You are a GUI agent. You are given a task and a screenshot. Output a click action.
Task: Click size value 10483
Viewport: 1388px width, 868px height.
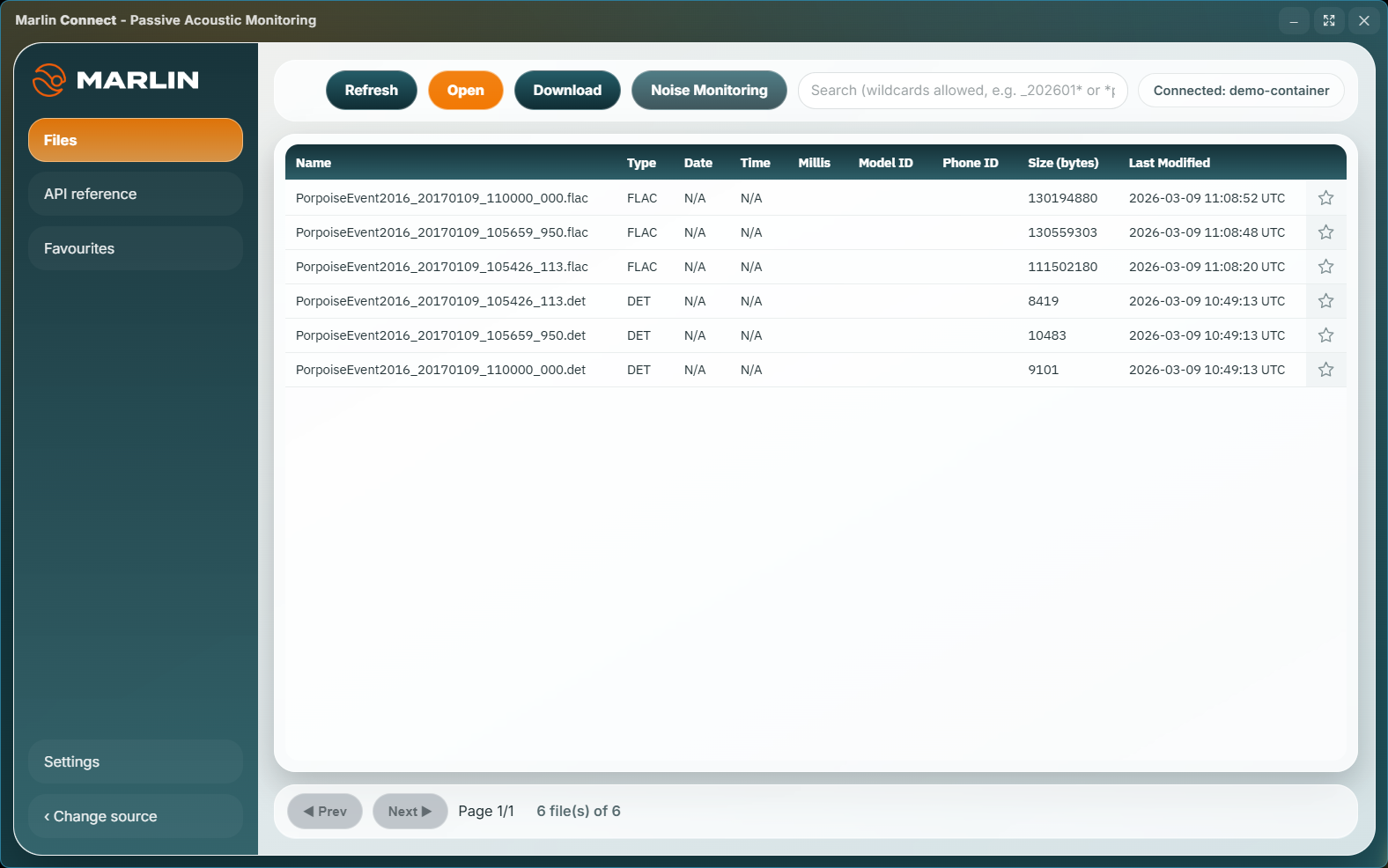1047,335
